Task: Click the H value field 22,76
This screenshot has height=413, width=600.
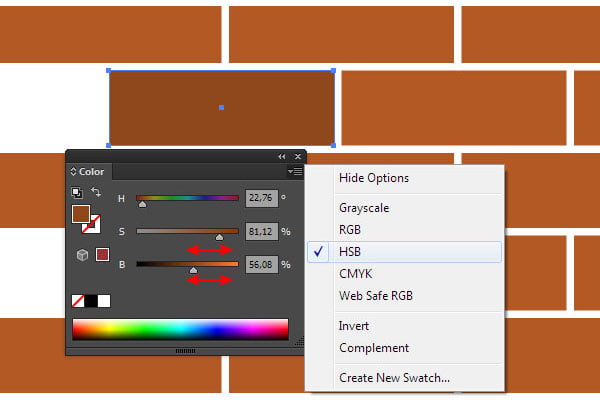Action: point(261,198)
